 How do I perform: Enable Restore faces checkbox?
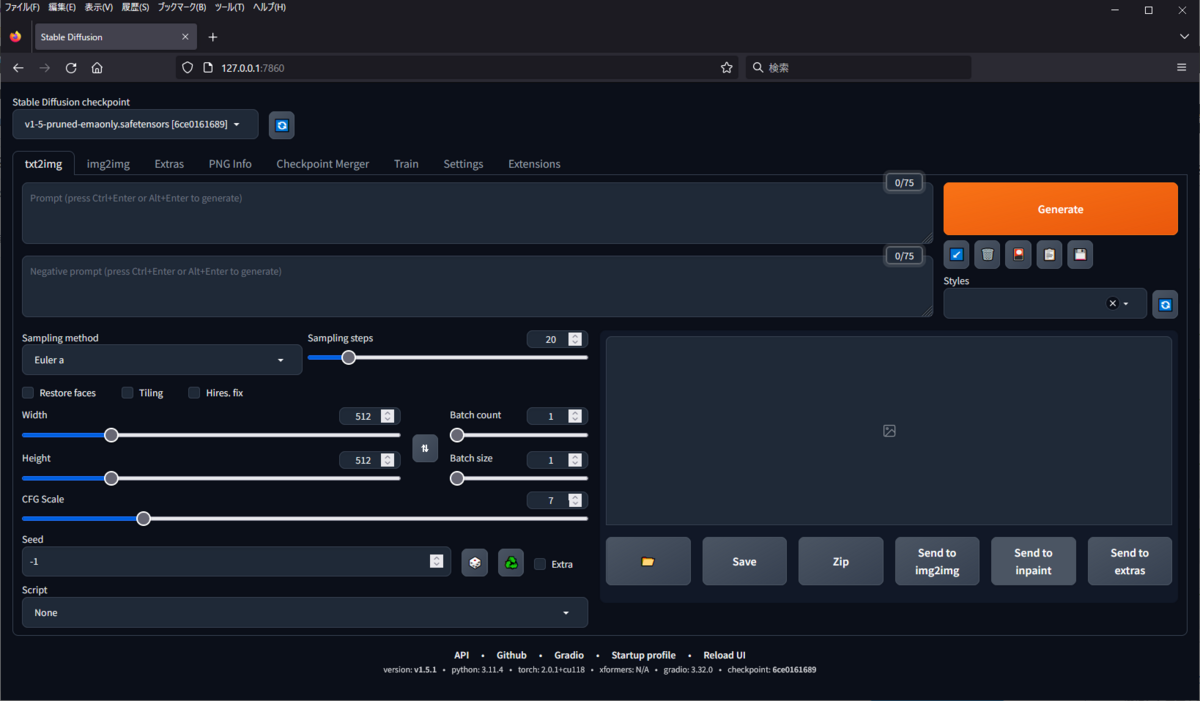[28, 393]
